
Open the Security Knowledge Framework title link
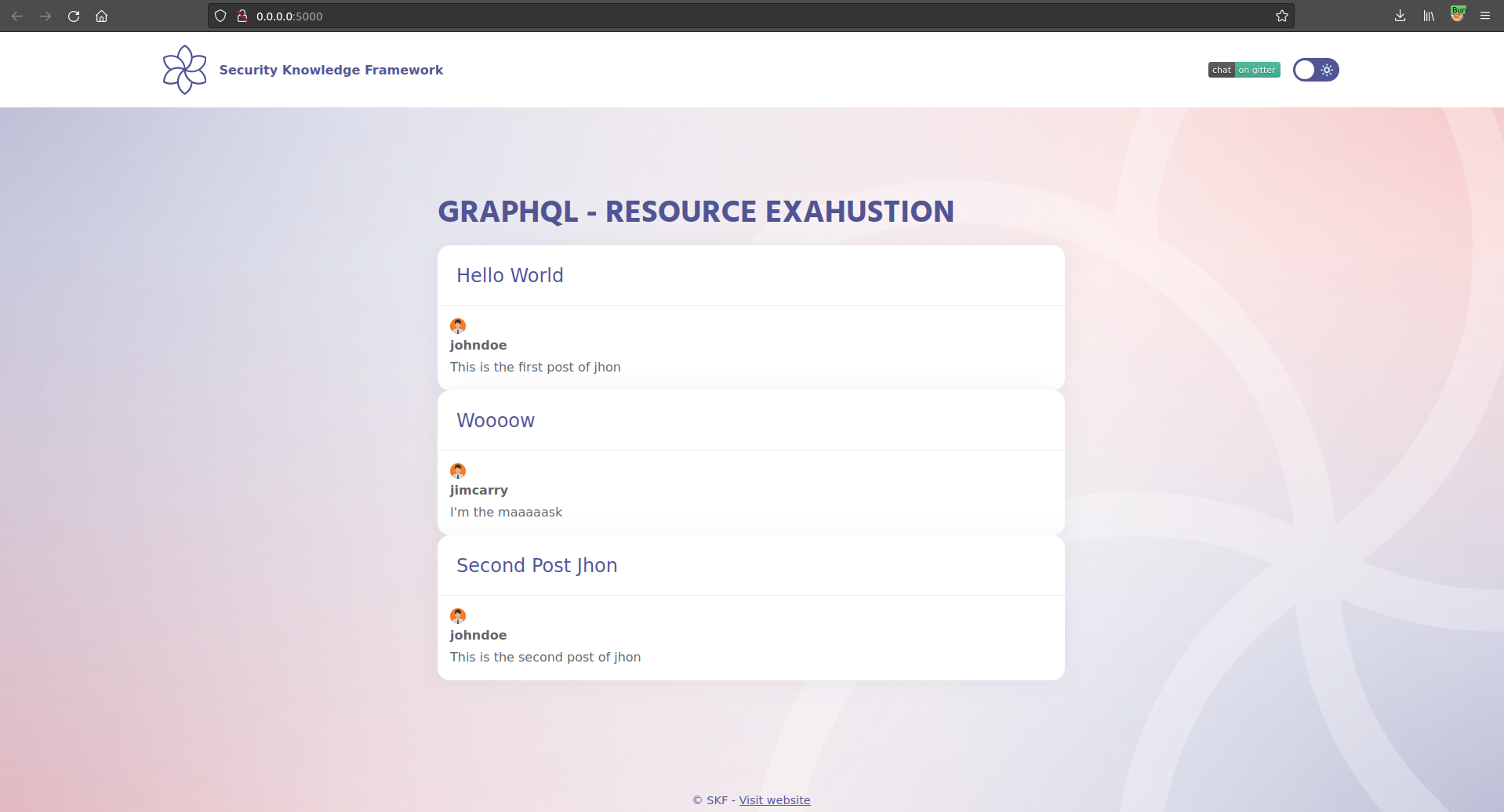coord(331,70)
